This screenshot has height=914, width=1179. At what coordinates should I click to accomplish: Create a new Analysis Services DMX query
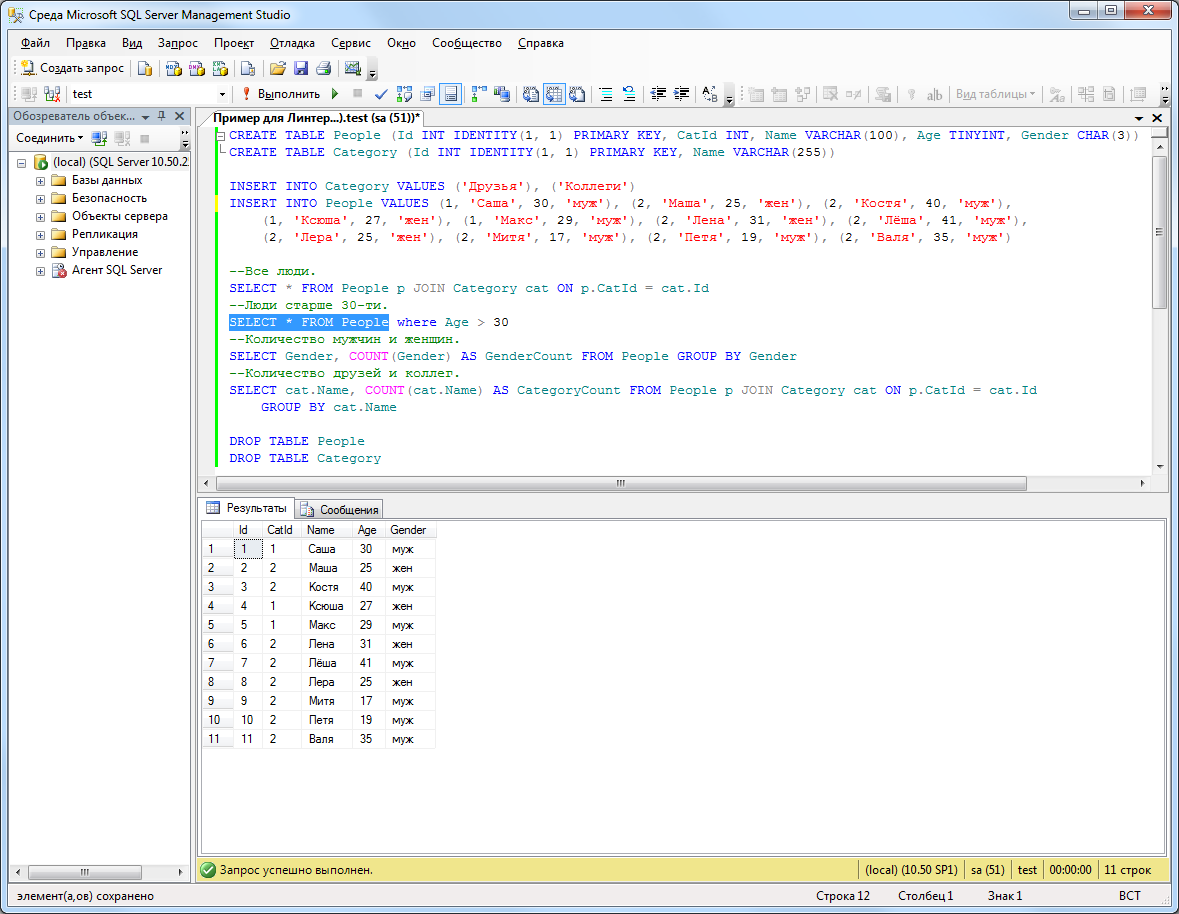[196, 68]
